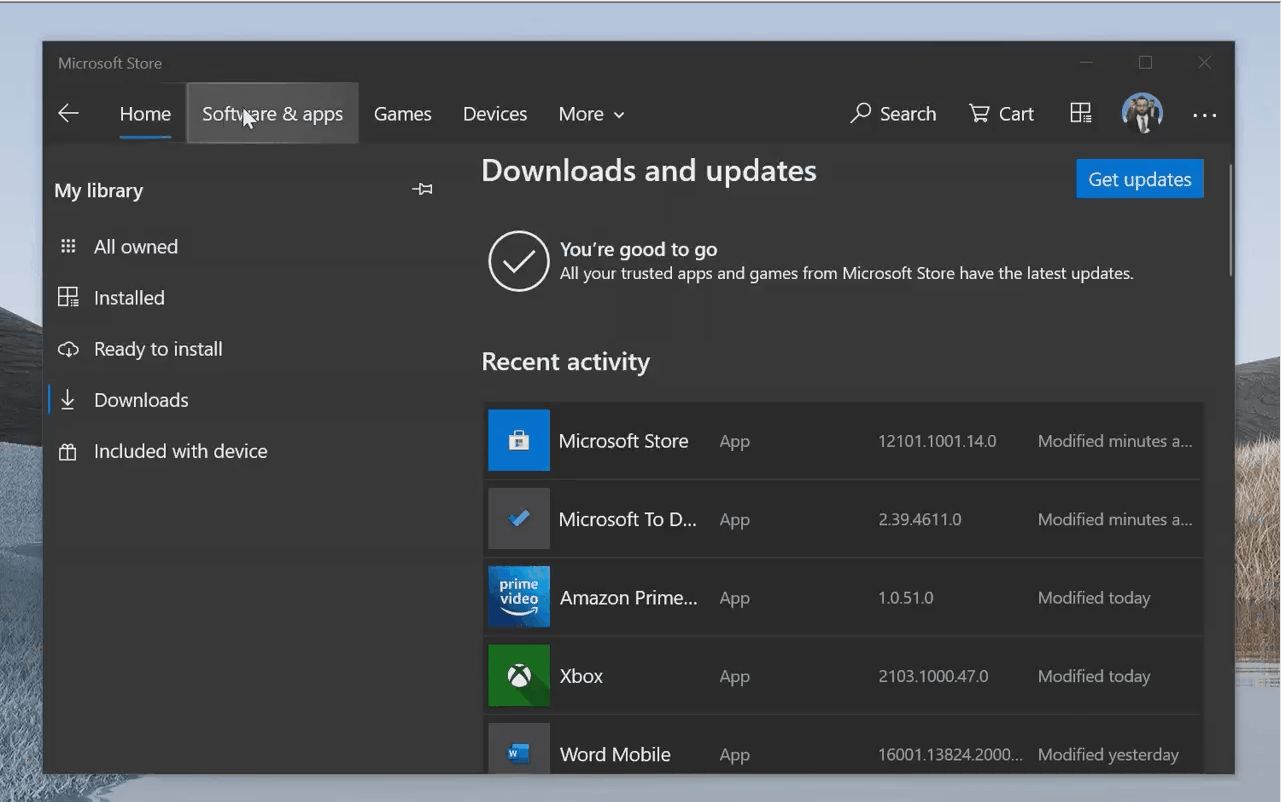
Task: Click Modified yesterday in Word Mobile row
Action: coord(1108,755)
